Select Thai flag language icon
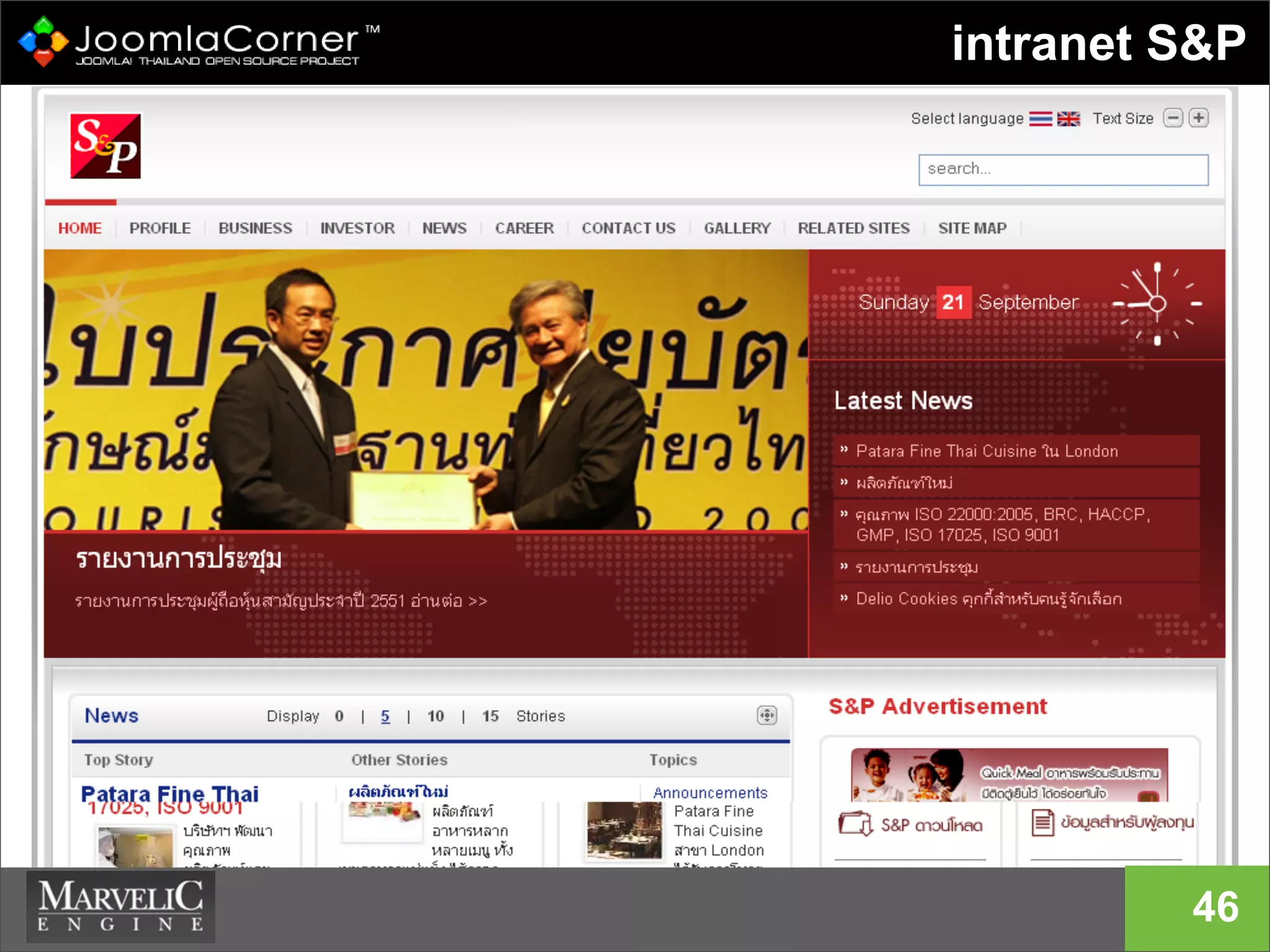 point(1041,118)
